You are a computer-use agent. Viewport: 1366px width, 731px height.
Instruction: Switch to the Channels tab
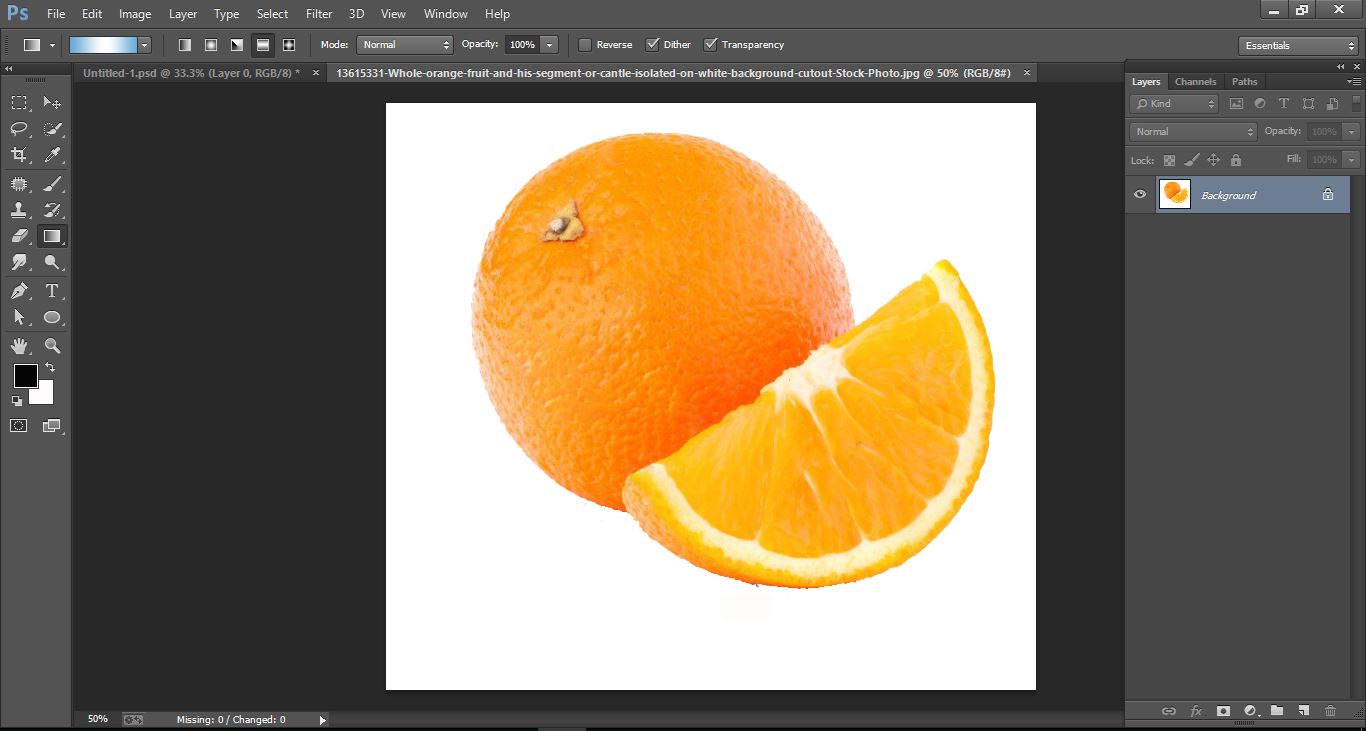click(x=1195, y=81)
